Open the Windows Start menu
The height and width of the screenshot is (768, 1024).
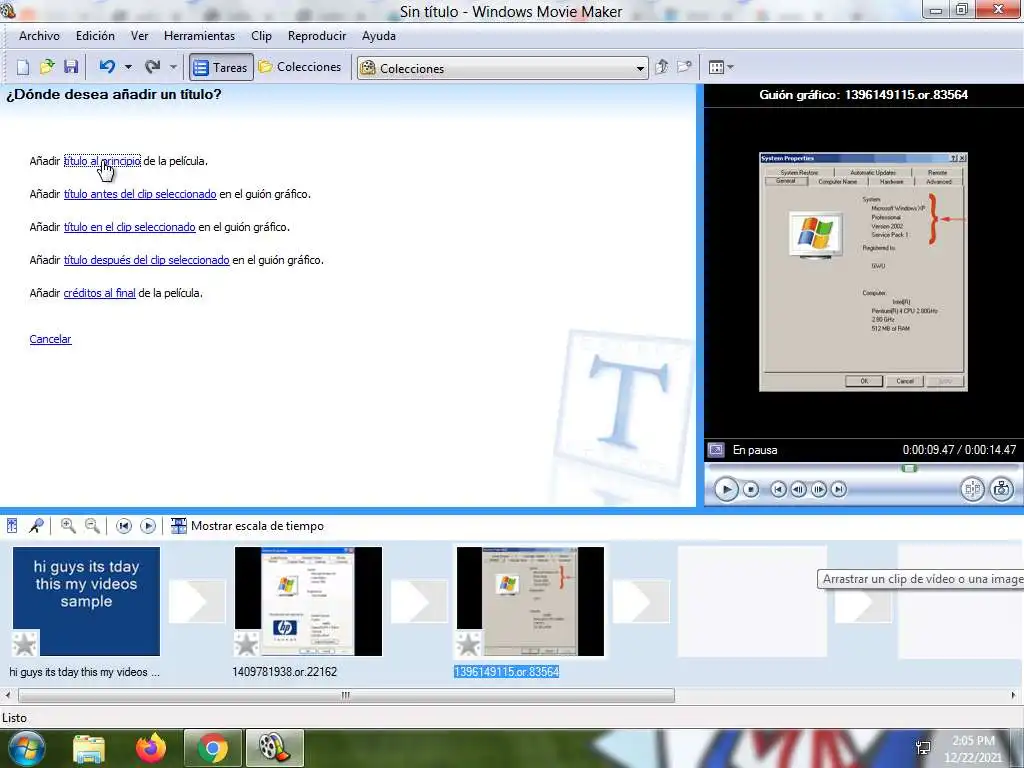(27, 748)
